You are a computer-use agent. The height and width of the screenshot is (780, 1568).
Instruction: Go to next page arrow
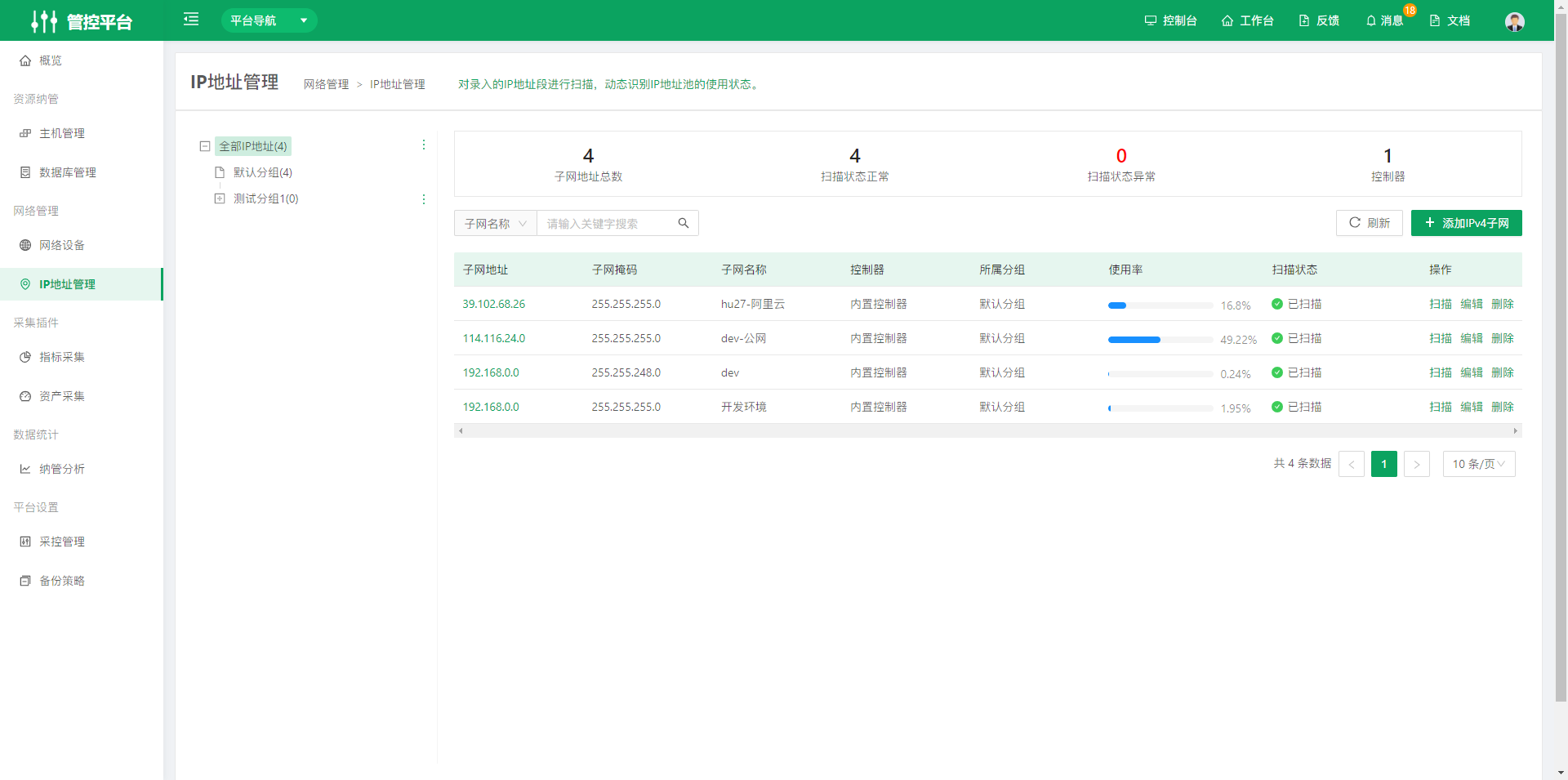click(1417, 464)
